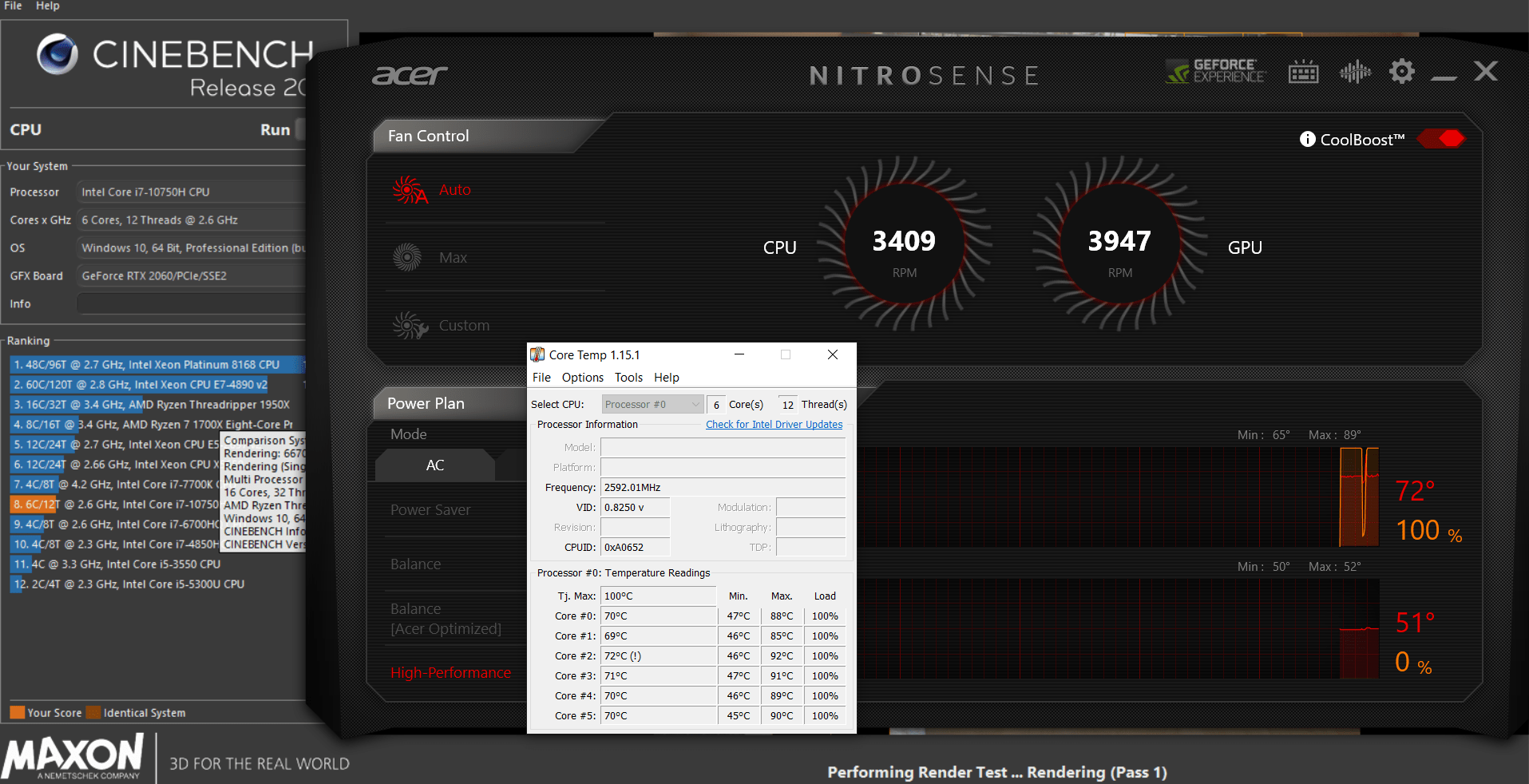Screen dimensions: 1529x784
Task: Click the Tj. Max 100°C field
Action: point(658,596)
